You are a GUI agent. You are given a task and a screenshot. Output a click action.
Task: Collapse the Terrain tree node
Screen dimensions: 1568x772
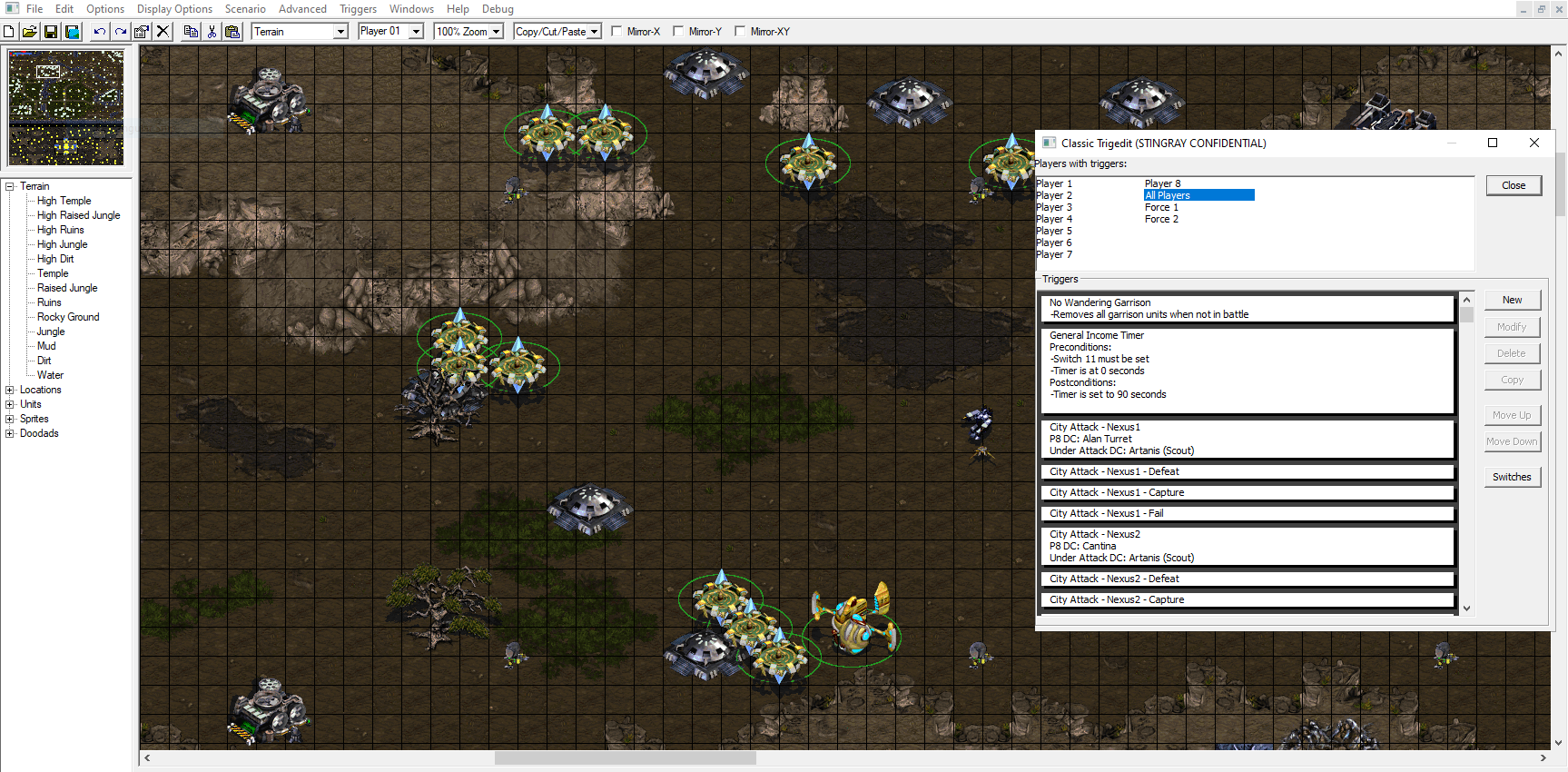(10, 186)
